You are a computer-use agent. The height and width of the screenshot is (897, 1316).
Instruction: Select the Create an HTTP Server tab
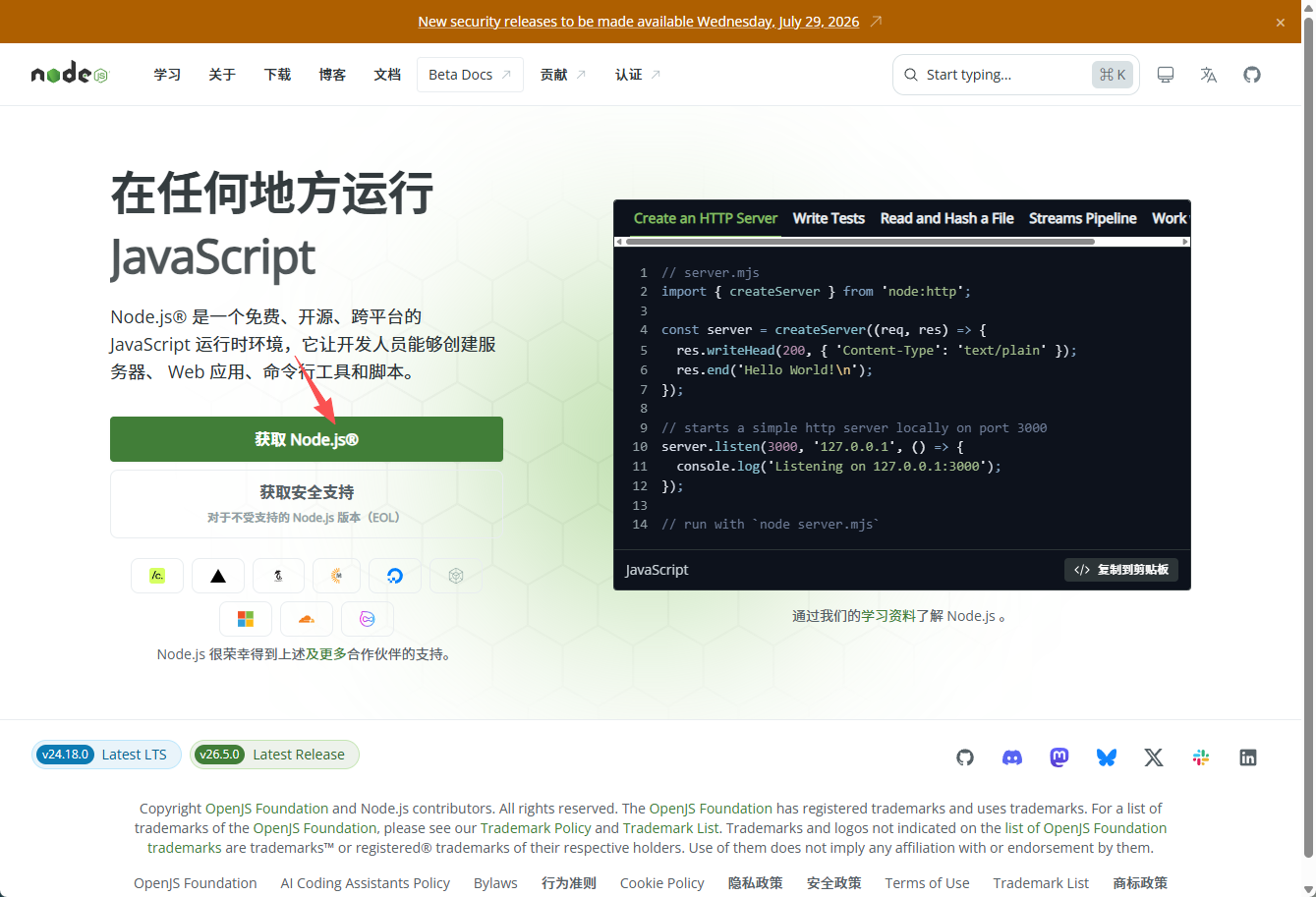(705, 218)
